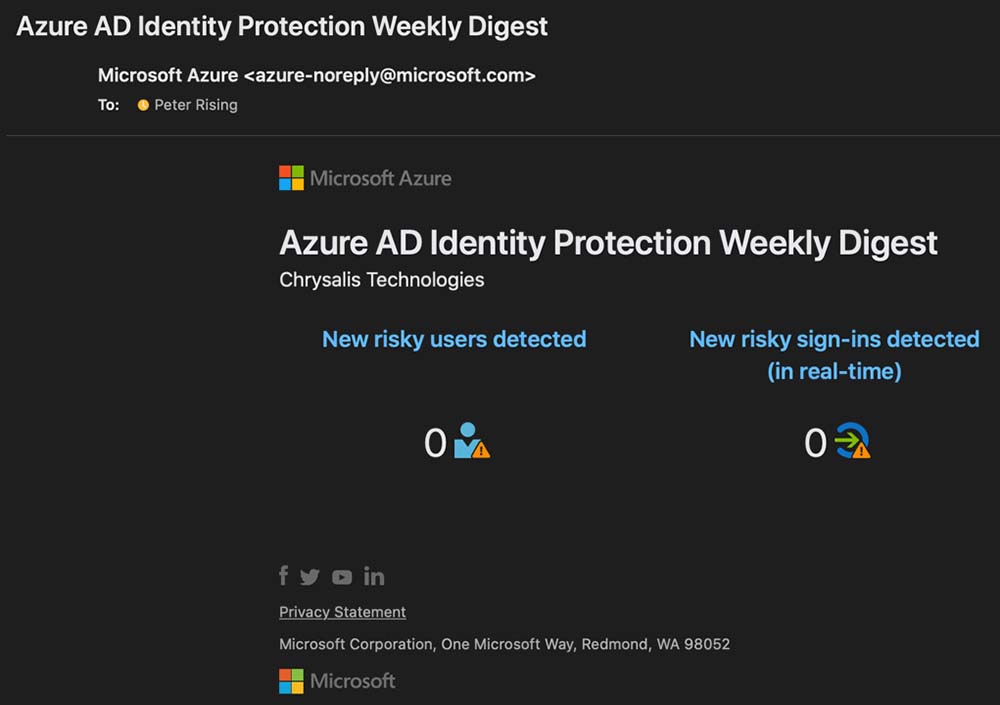Click the yellow presence dot beside Peter Rising
The width and height of the screenshot is (1000, 705).
(x=143, y=105)
